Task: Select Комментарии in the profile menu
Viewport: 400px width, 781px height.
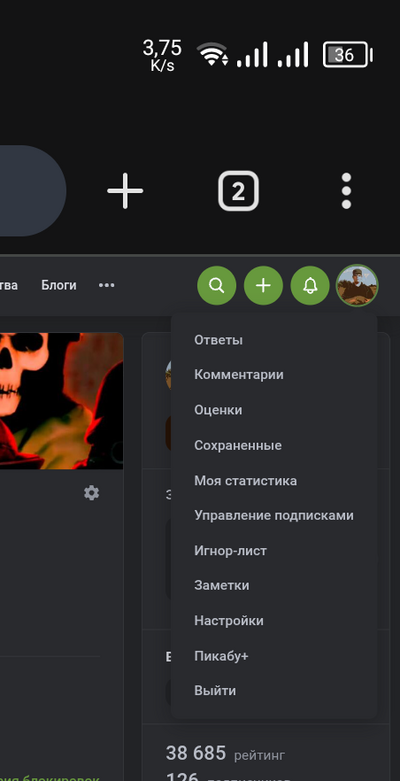Action: coord(239,375)
